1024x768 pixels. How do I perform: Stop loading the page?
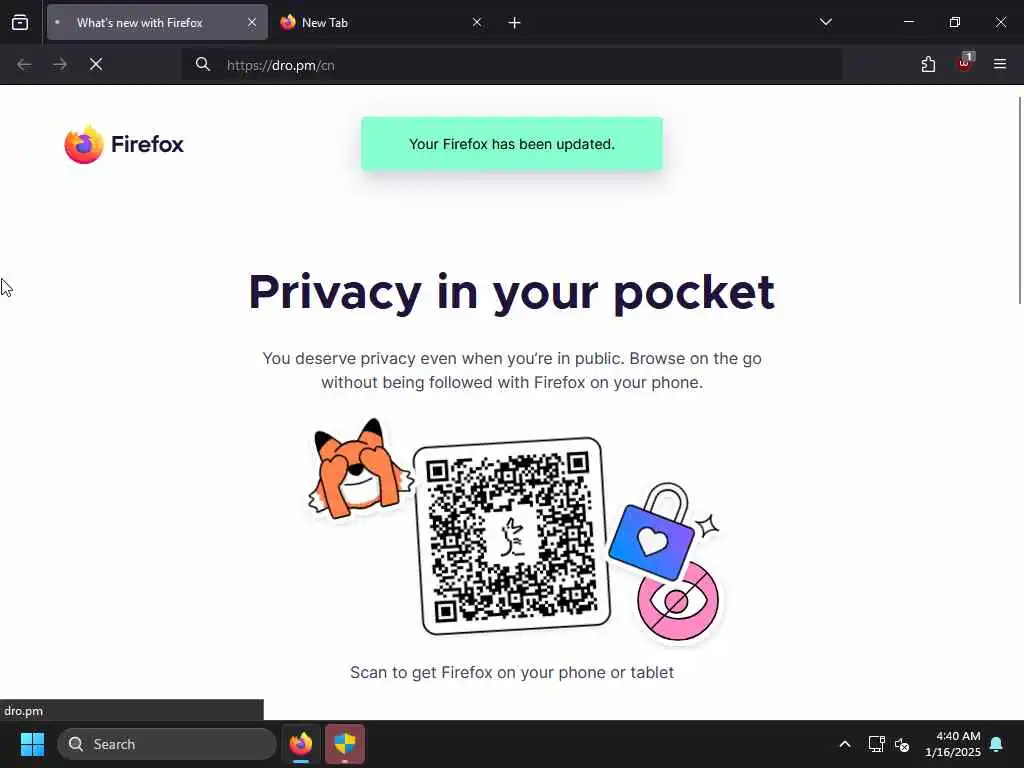96,64
